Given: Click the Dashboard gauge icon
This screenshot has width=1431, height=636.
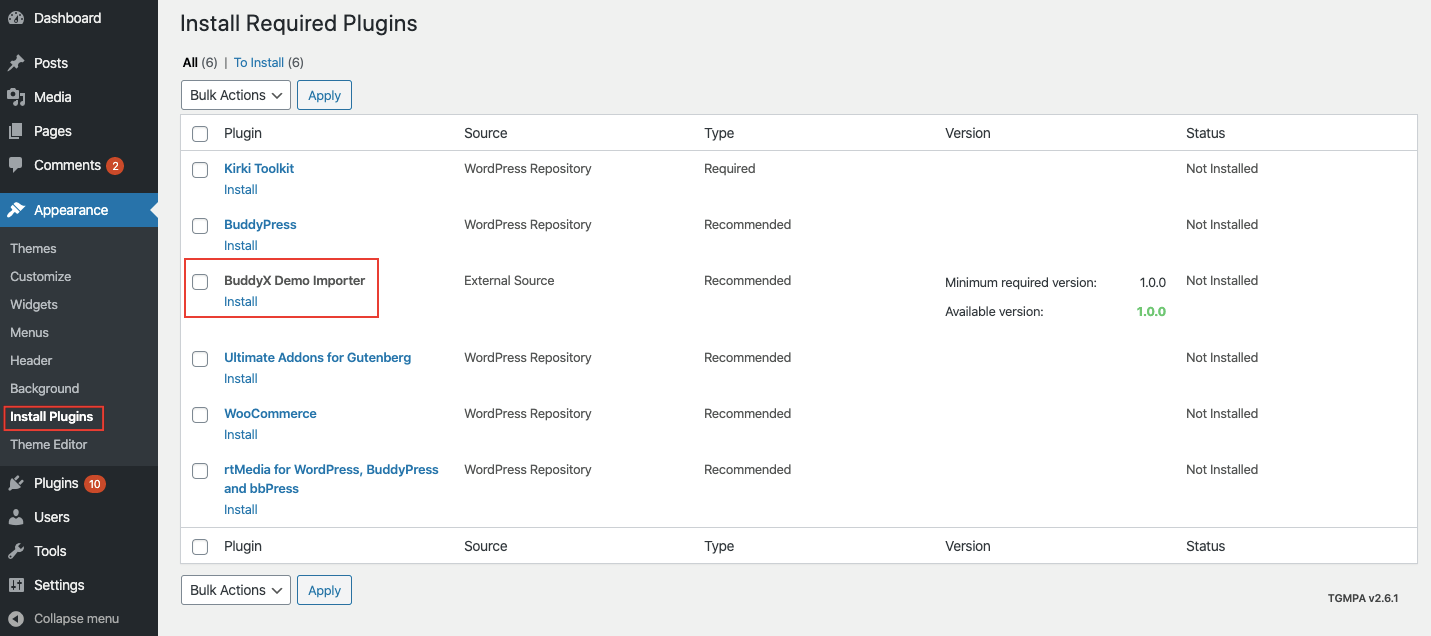Looking at the screenshot, I should tap(16, 18).
